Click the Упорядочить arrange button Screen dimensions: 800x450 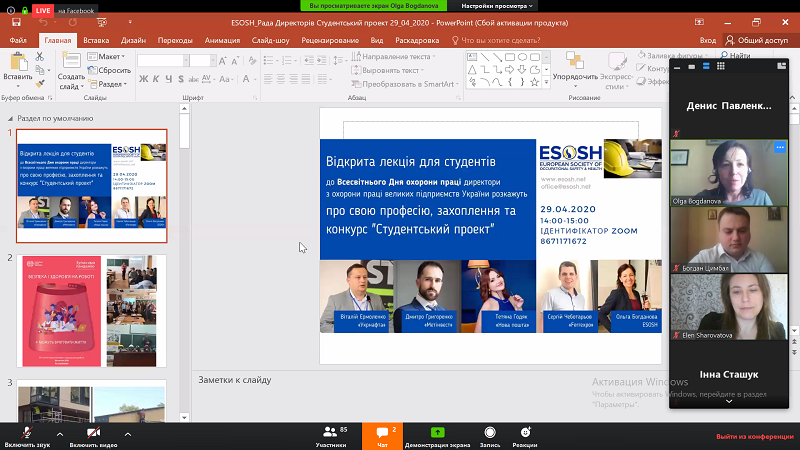pyautogui.click(x=576, y=69)
